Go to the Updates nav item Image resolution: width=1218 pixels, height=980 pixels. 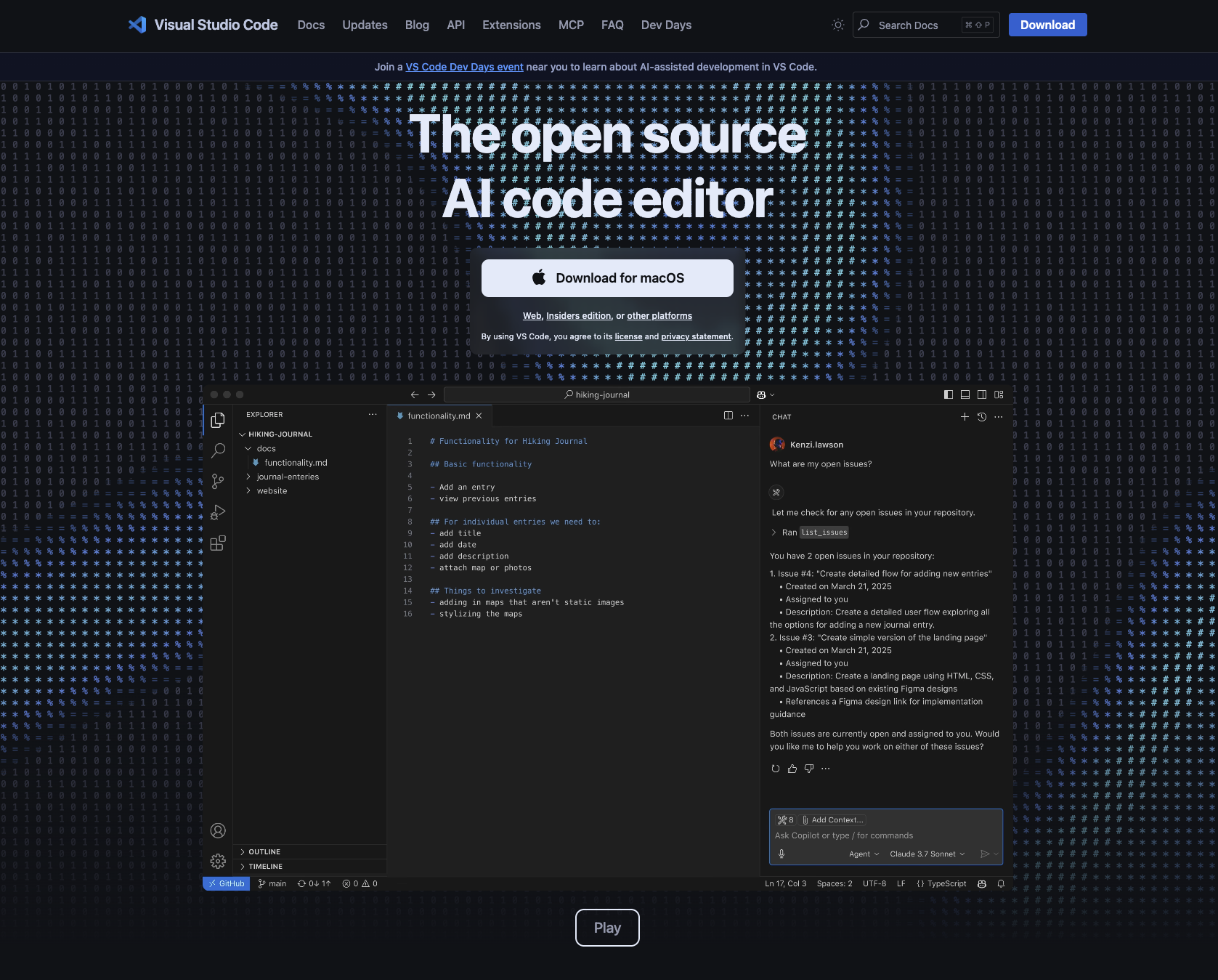coord(365,25)
